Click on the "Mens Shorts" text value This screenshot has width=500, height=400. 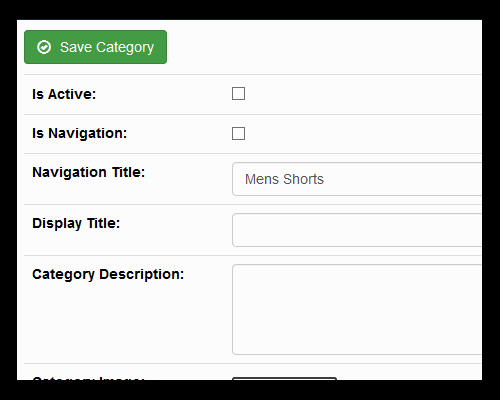tap(284, 179)
